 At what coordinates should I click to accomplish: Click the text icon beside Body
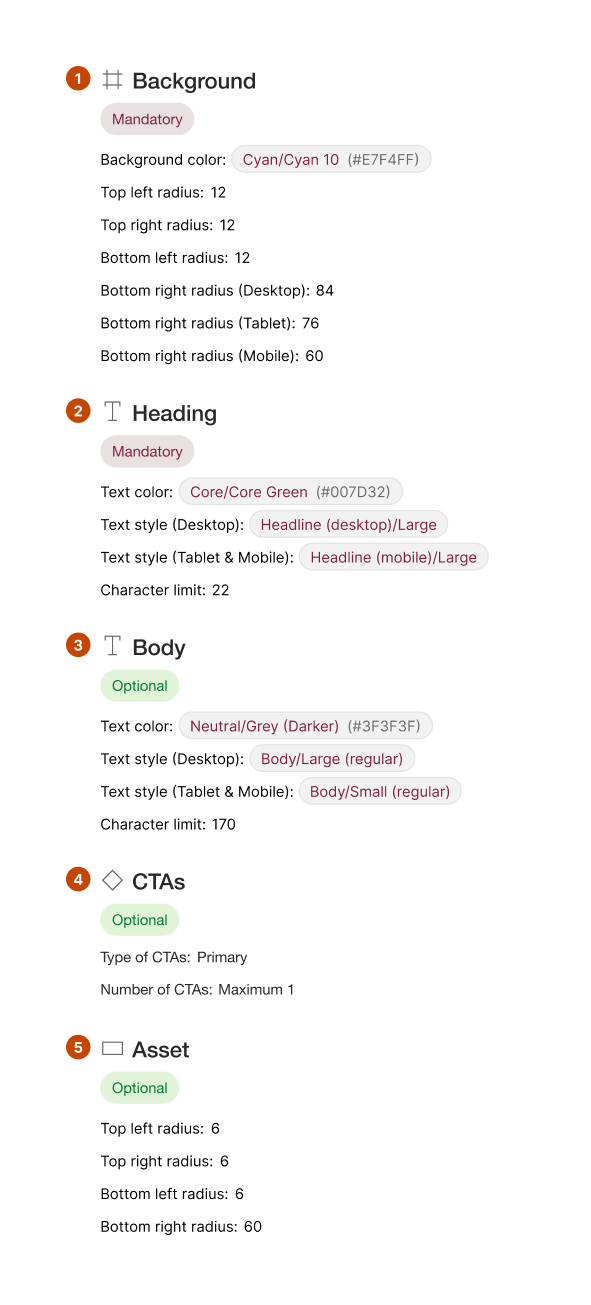(x=113, y=645)
